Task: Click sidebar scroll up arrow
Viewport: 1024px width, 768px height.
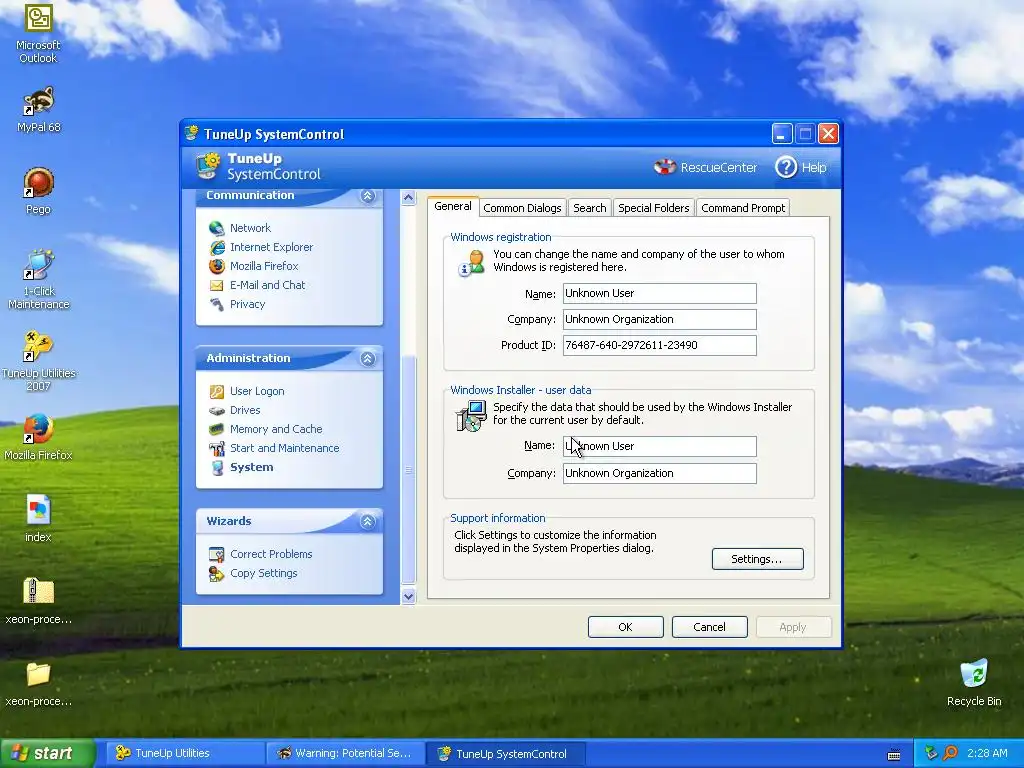Action: tap(409, 197)
